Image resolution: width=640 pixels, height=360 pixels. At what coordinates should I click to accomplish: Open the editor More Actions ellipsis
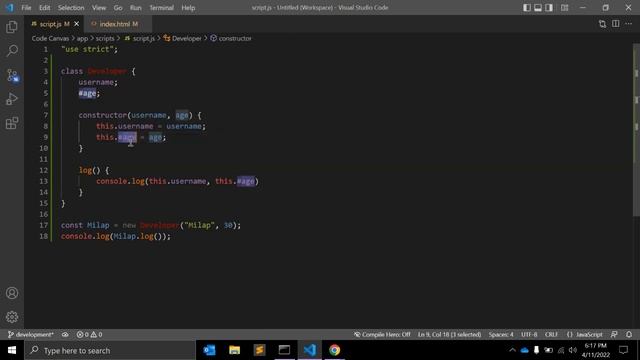629,24
